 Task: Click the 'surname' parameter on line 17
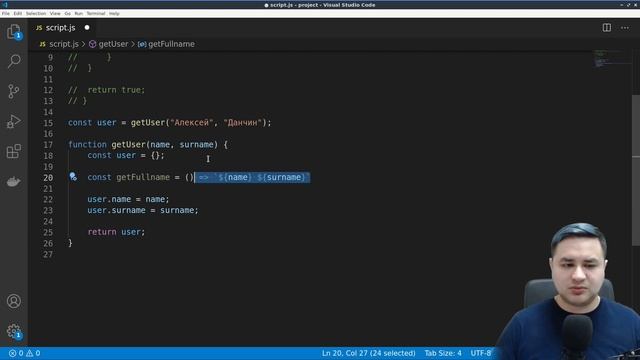196,144
